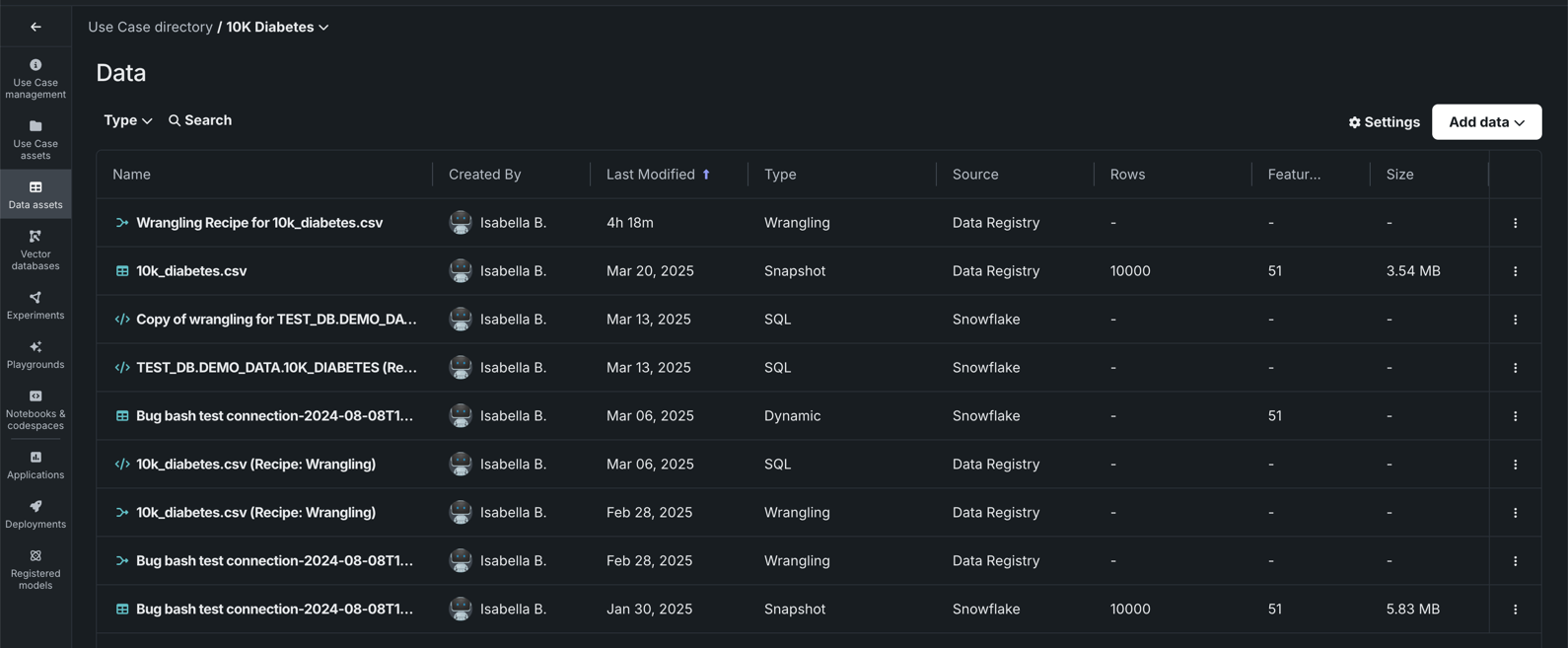Click the Search field
Viewport: 1568px width, 648px height.
[200, 120]
